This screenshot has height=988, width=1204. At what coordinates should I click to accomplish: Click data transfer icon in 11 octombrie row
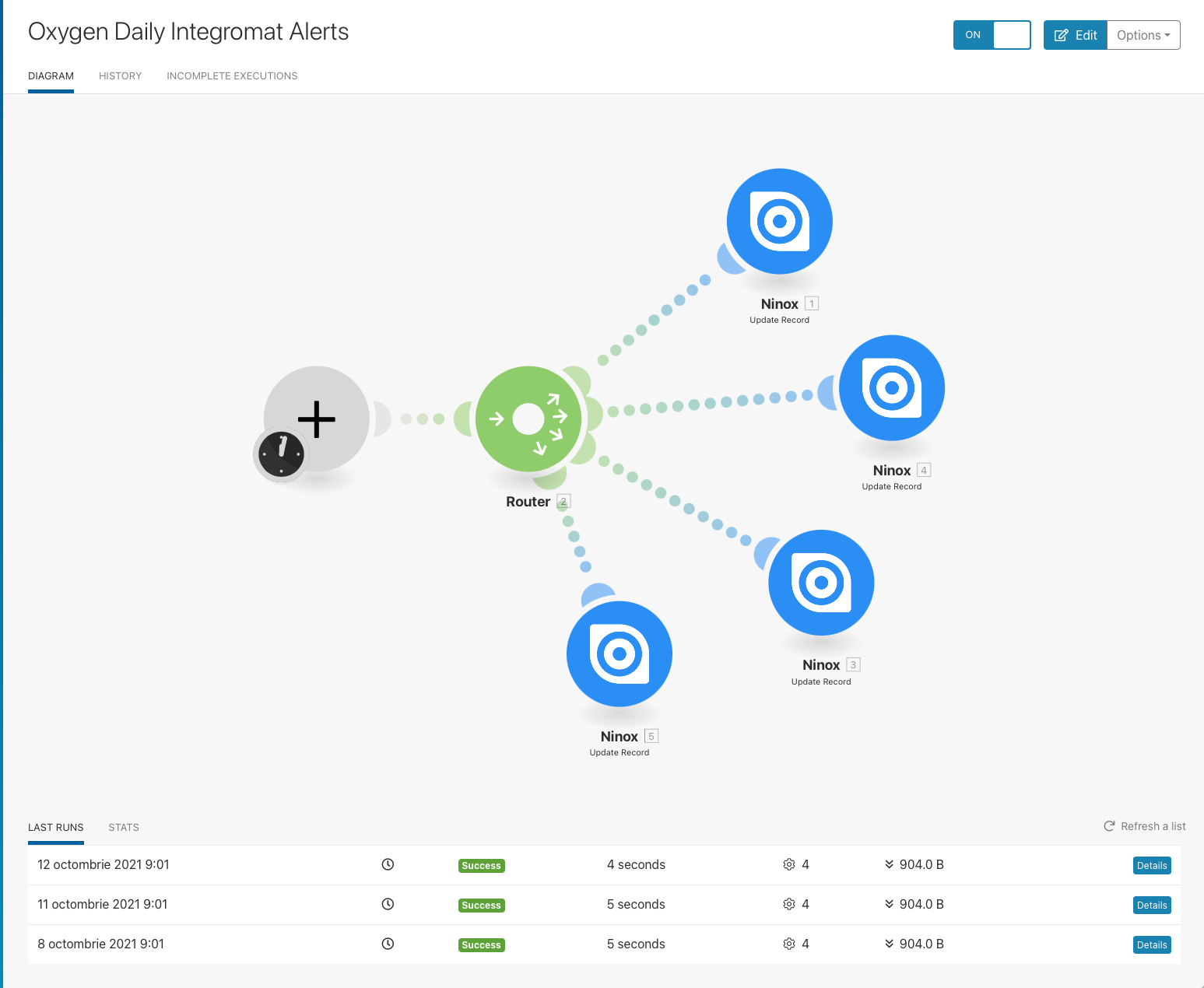pyautogui.click(x=889, y=904)
